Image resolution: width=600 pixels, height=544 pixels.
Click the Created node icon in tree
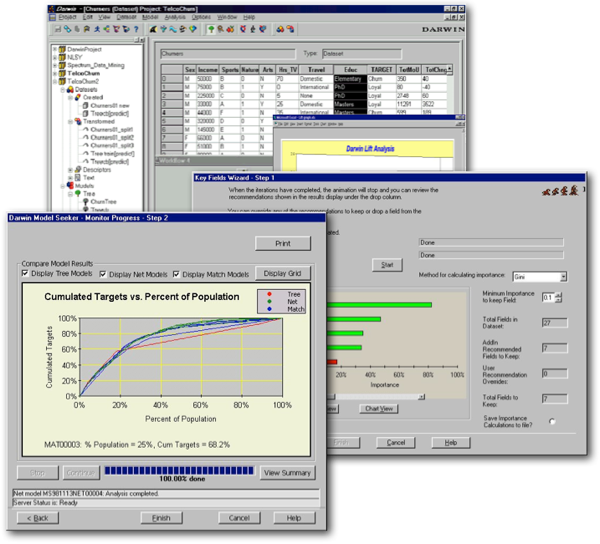point(78,98)
